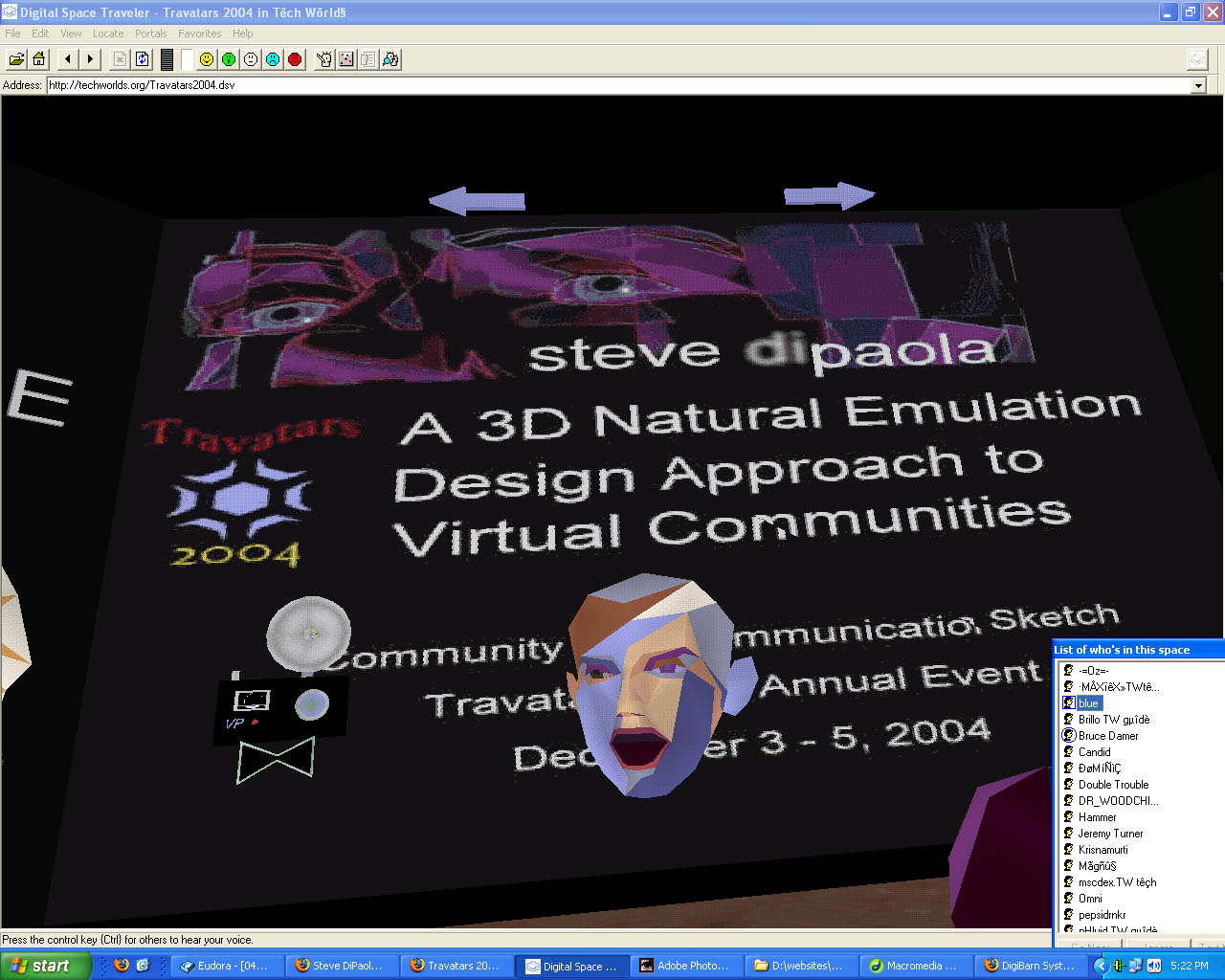Select 'Krisnamurti' in the user list
The width and height of the screenshot is (1225, 980).
click(1102, 850)
